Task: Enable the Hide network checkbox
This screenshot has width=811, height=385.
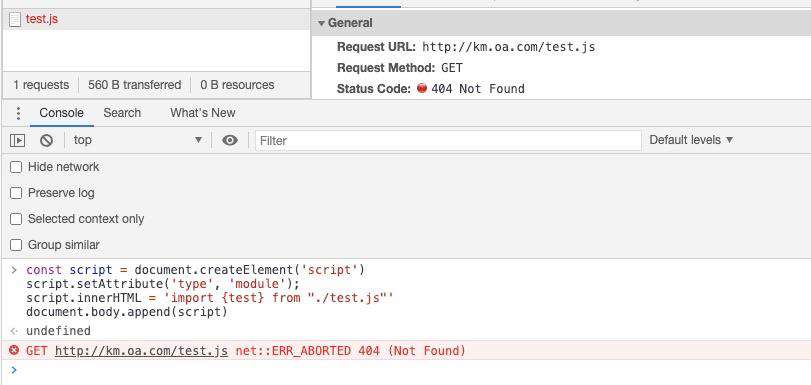Action: pyautogui.click(x=16, y=167)
